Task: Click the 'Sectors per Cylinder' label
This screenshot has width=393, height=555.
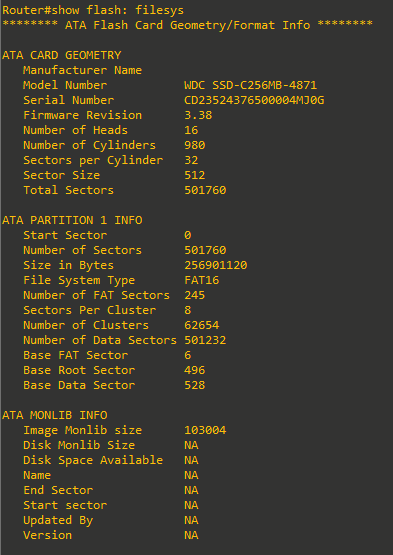Action: [x=93, y=160]
